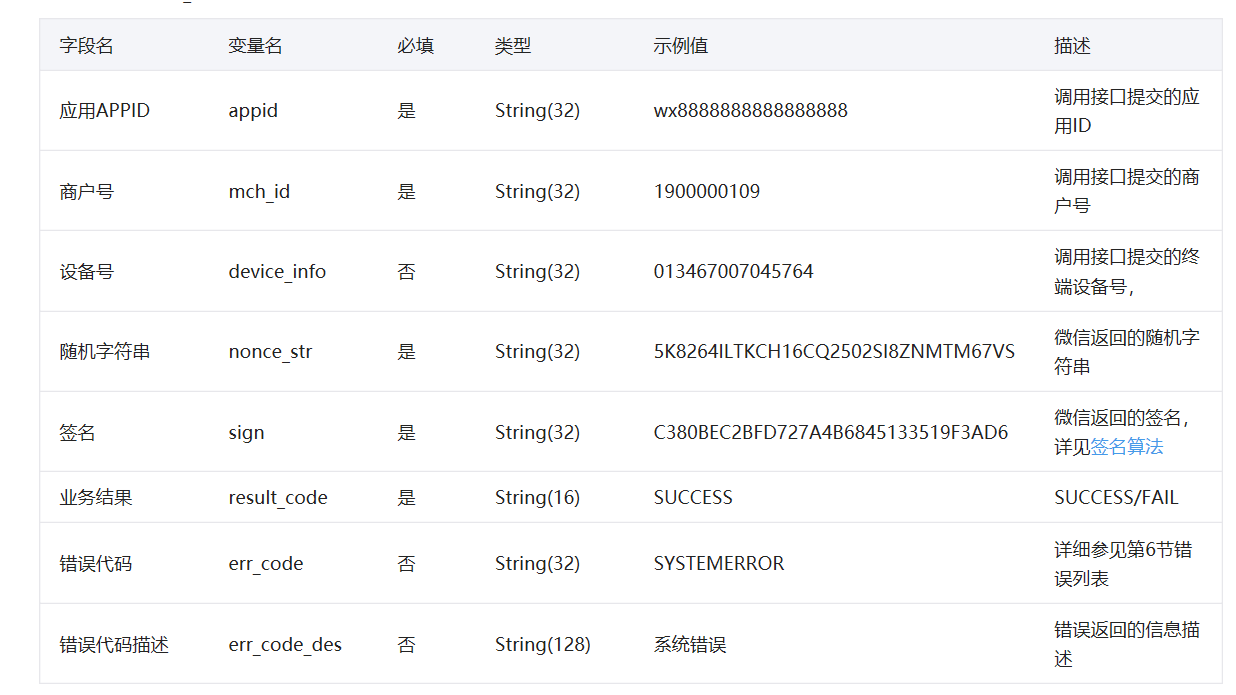Select the result_code variable name cell
This screenshot has height=695, width=1236.
coord(274,497)
